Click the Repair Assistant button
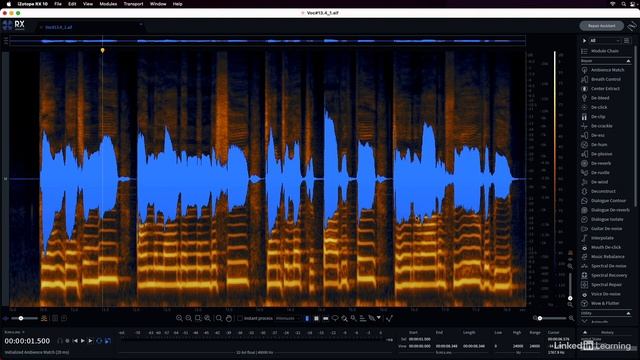 tap(602, 26)
